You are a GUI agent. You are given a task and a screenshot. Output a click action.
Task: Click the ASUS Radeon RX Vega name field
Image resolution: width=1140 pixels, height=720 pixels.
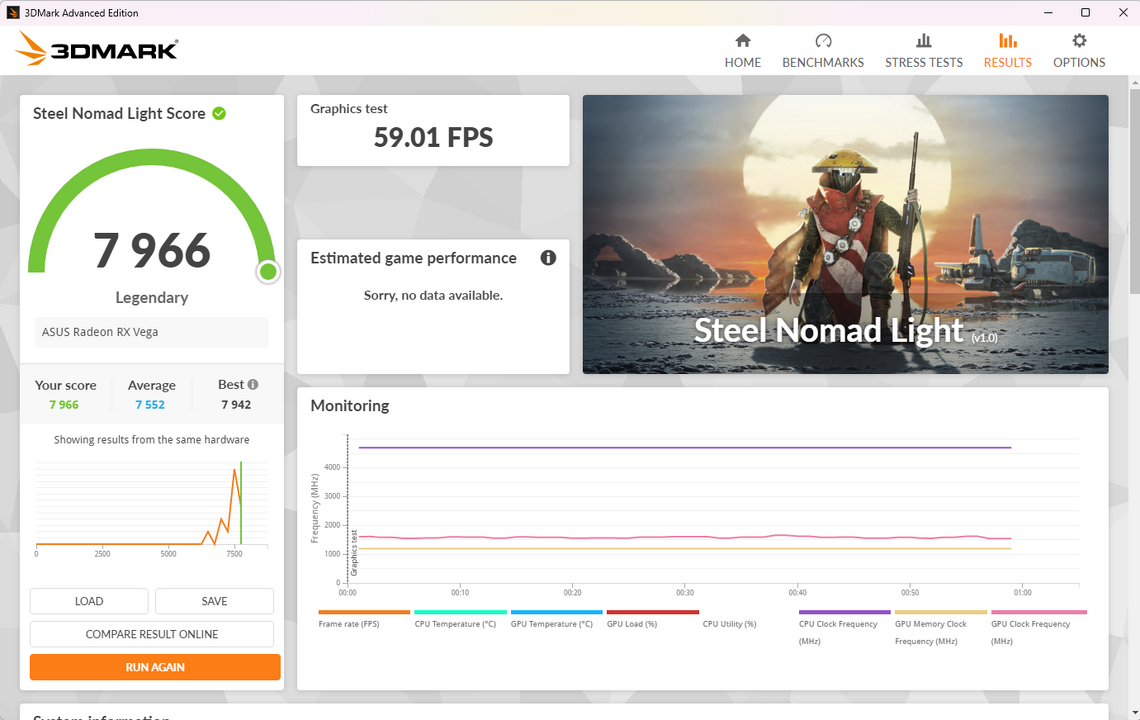pyautogui.click(x=151, y=331)
